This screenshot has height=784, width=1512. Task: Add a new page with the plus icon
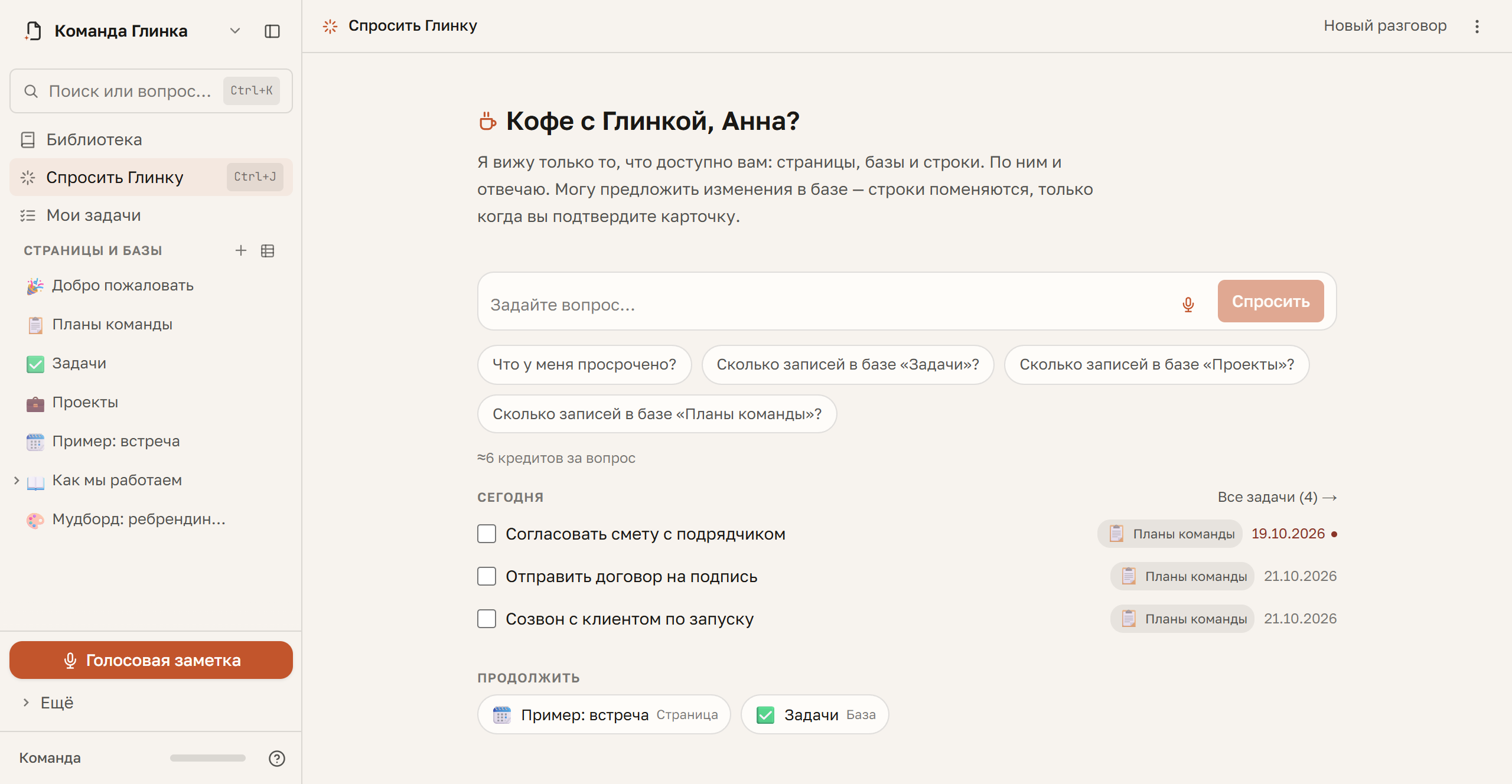[241, 250]
